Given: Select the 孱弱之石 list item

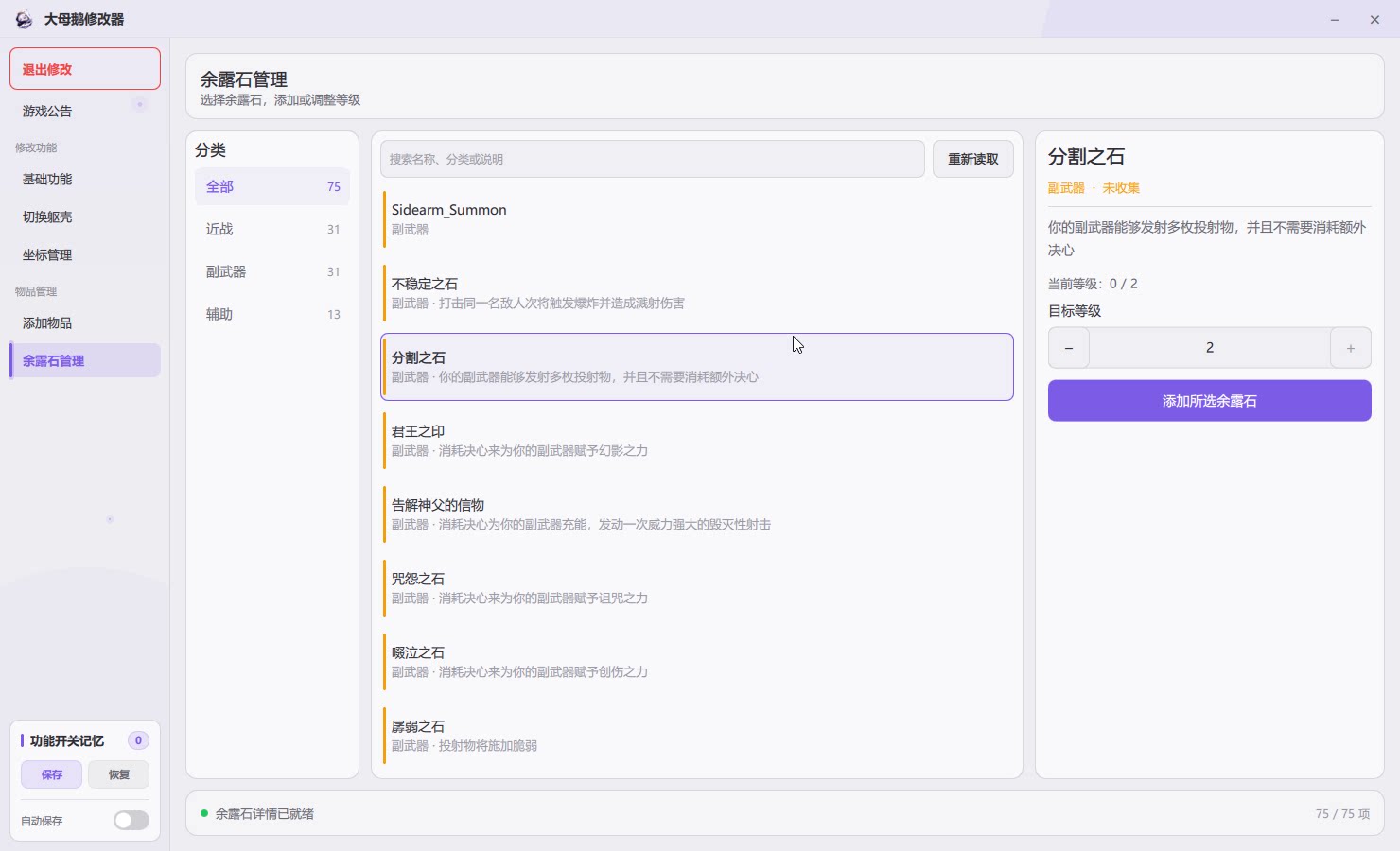Looking at the screenshot, I should point(697,735).
